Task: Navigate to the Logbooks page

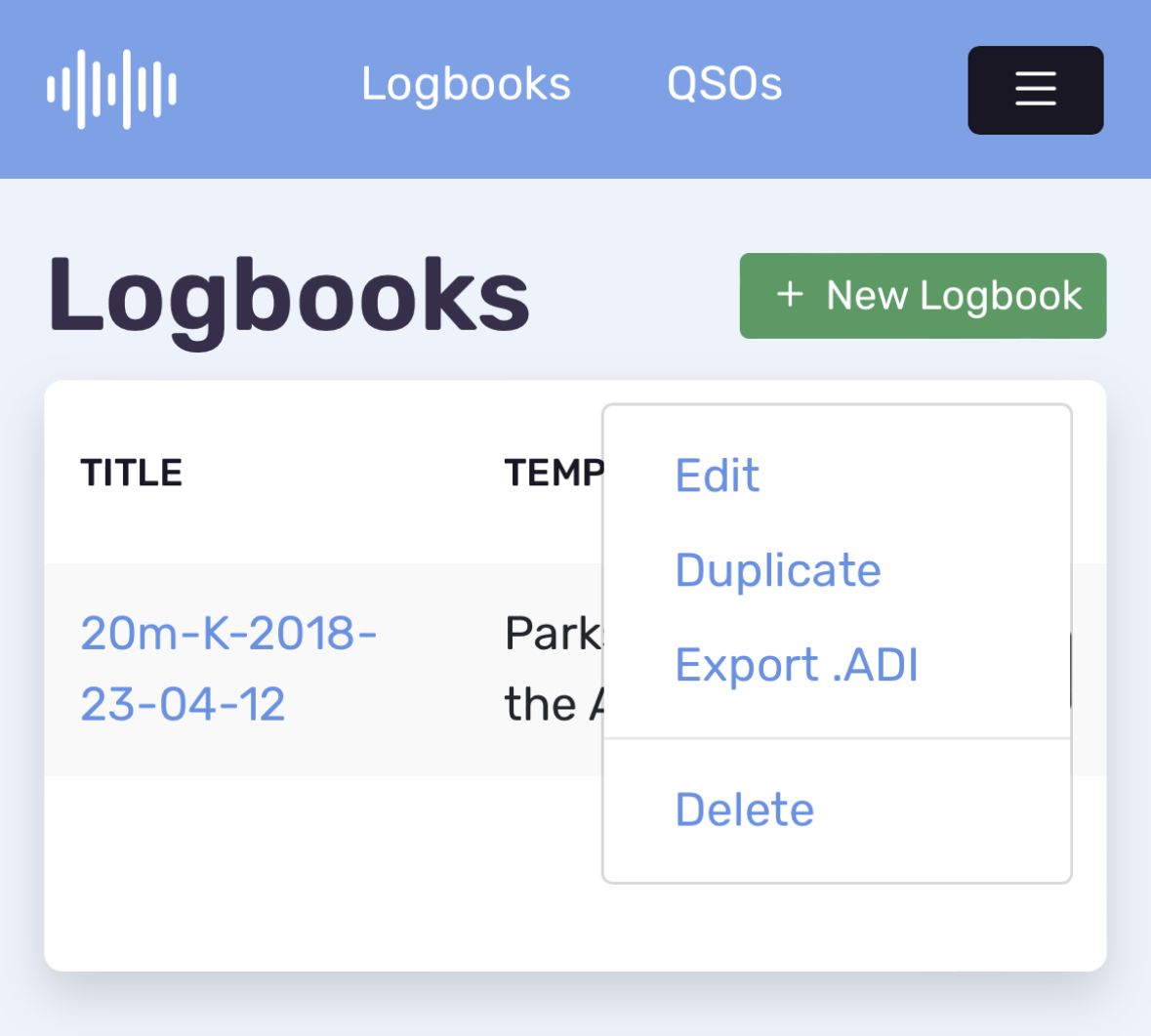Action: [x=466, y=84]
